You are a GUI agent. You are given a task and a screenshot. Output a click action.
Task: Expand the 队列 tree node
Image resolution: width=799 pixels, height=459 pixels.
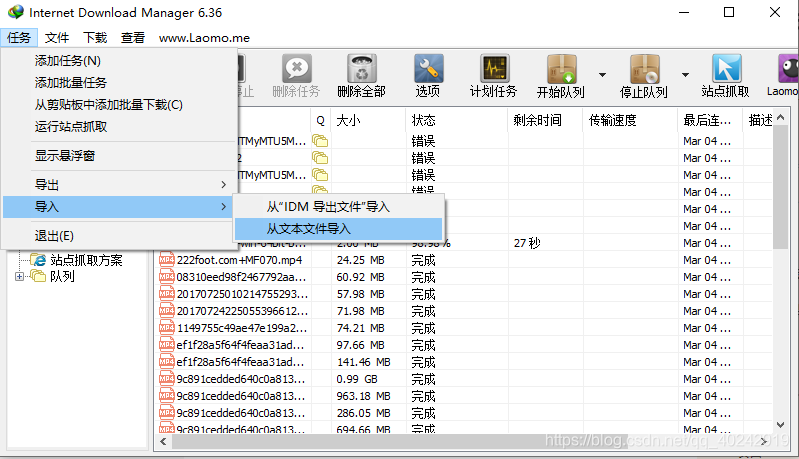tap(19, 277)
